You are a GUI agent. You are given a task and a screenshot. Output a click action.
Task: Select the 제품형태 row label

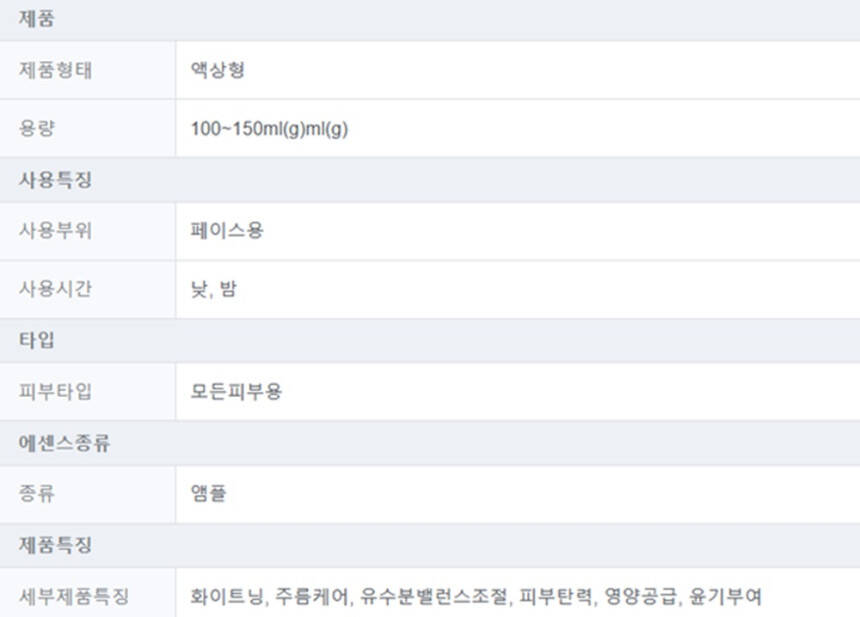click(55, 70)
